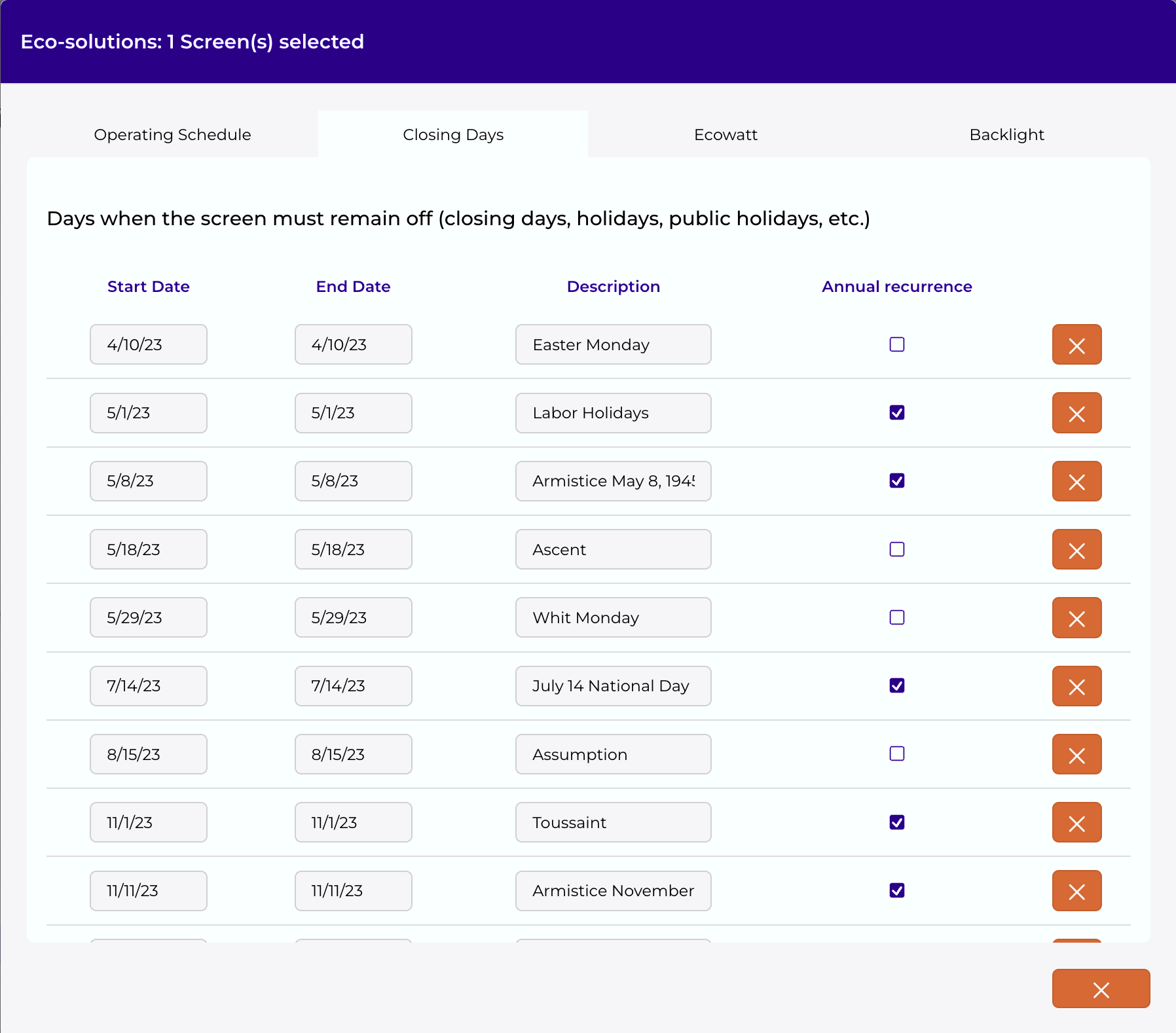
Task: Remove the Ascent closing day
Action: (x=1076, y=550)
